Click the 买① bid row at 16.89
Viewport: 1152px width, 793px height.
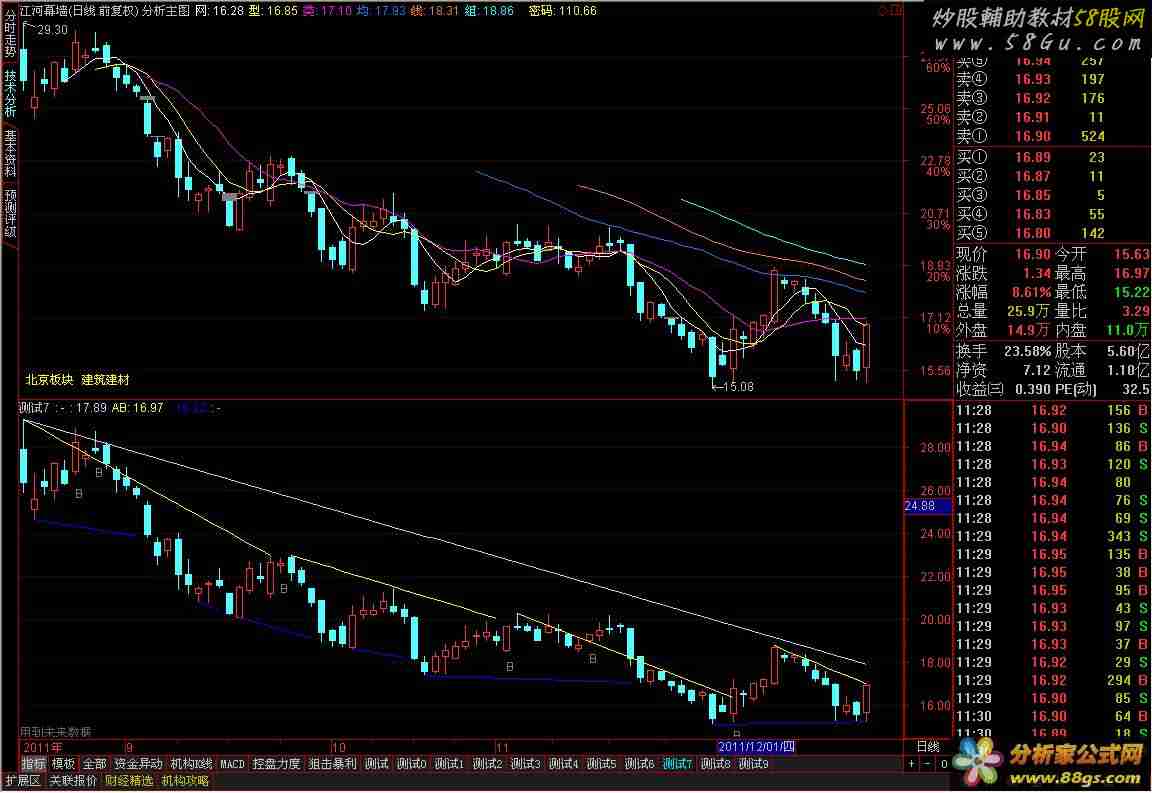[1051, 157]
